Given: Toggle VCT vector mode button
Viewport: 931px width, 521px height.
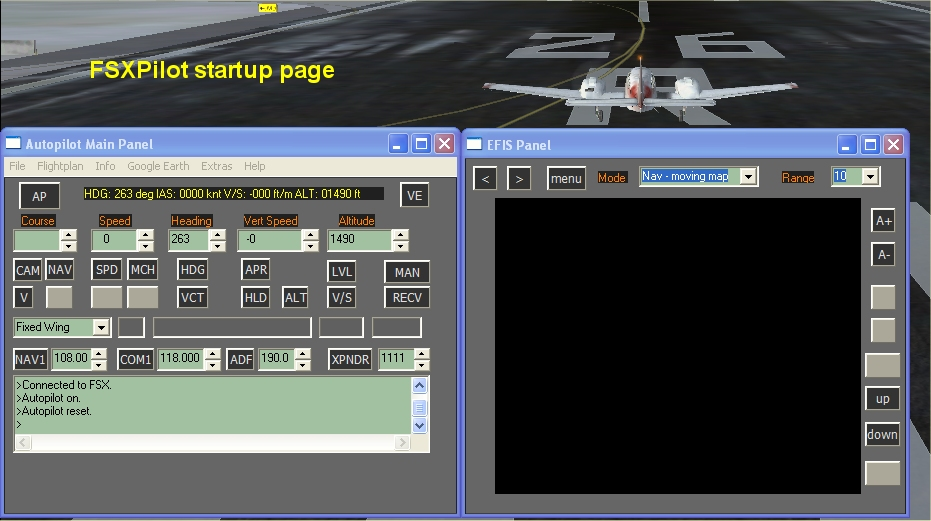Looking at the screenshot, I should 192,297.
